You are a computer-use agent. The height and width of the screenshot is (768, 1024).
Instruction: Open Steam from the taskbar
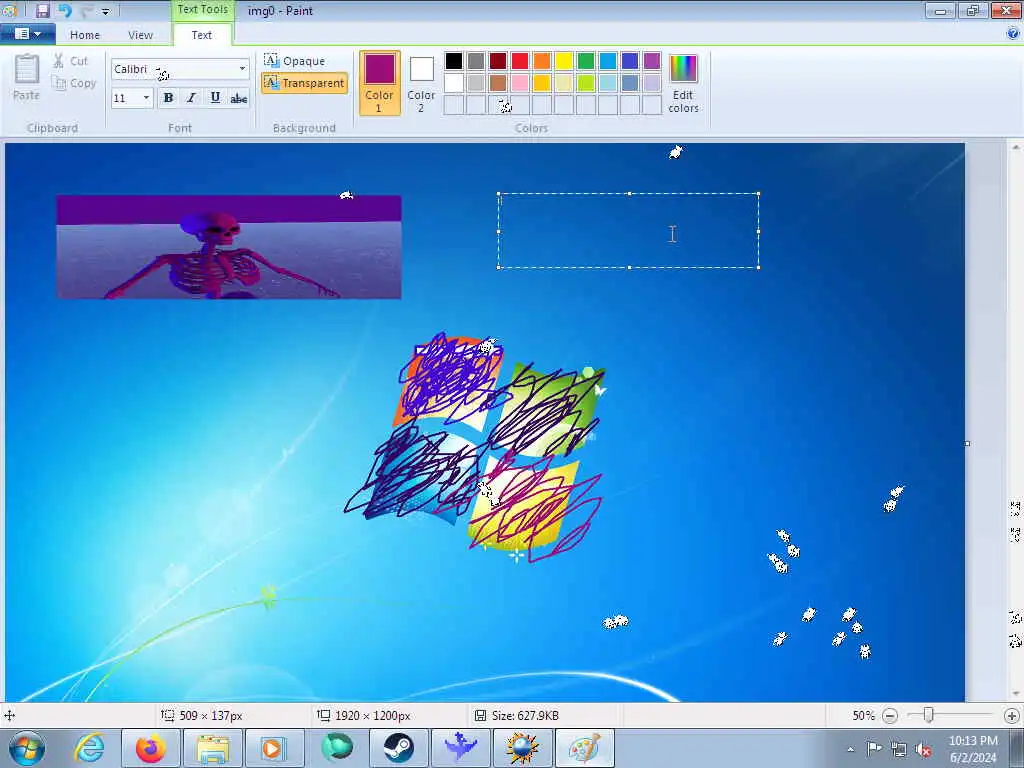pos(398,748)
